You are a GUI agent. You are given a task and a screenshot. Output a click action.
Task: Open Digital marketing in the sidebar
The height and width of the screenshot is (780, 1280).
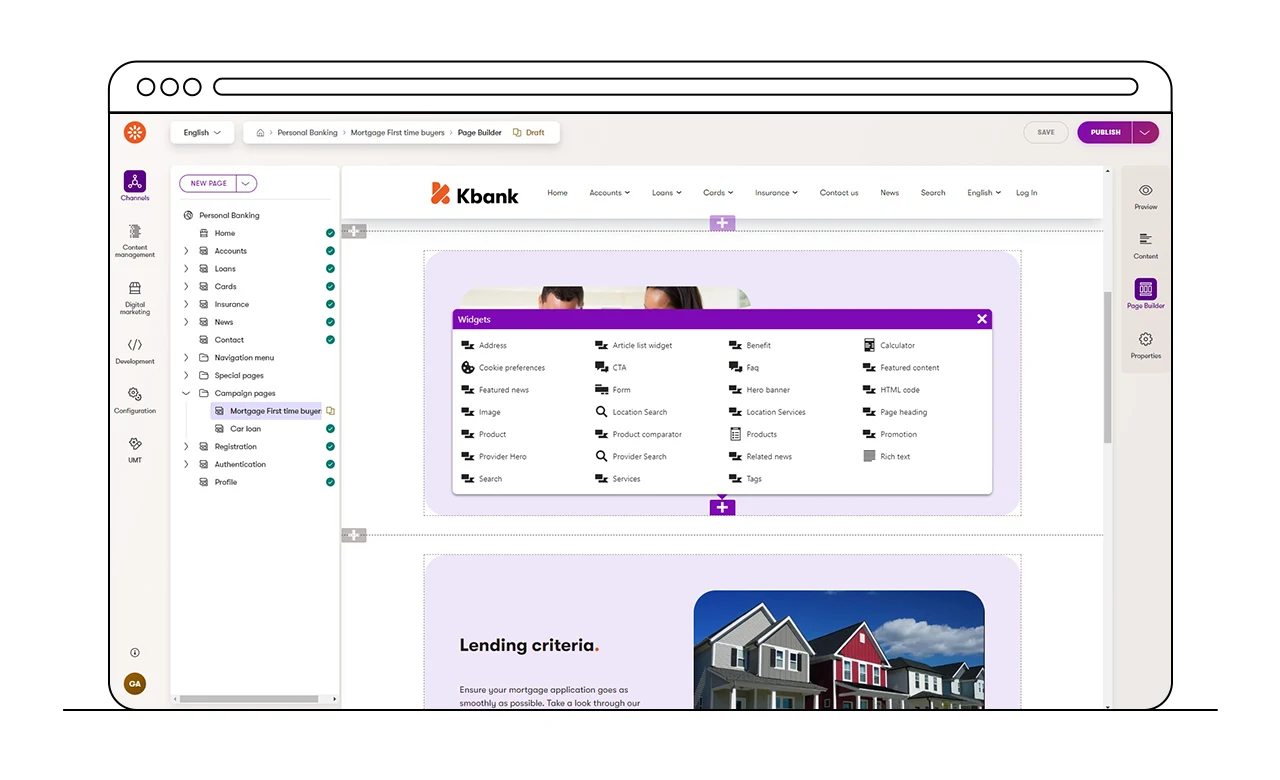tap(135, 289)
